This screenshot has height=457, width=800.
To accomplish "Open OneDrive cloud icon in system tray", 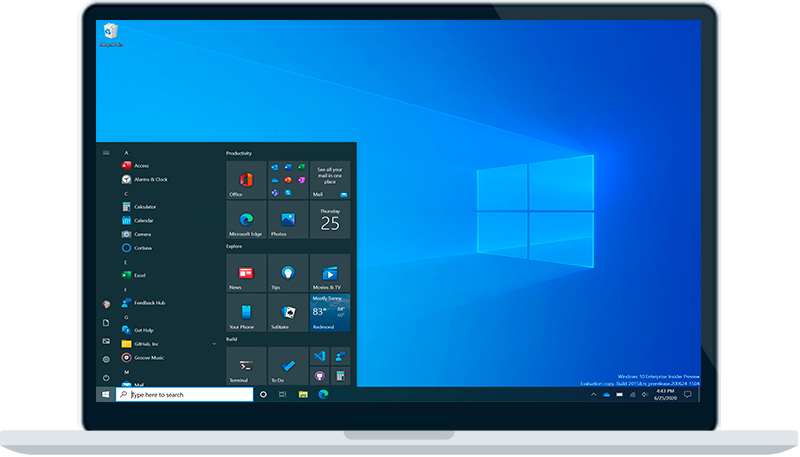I will pos(607,394).
